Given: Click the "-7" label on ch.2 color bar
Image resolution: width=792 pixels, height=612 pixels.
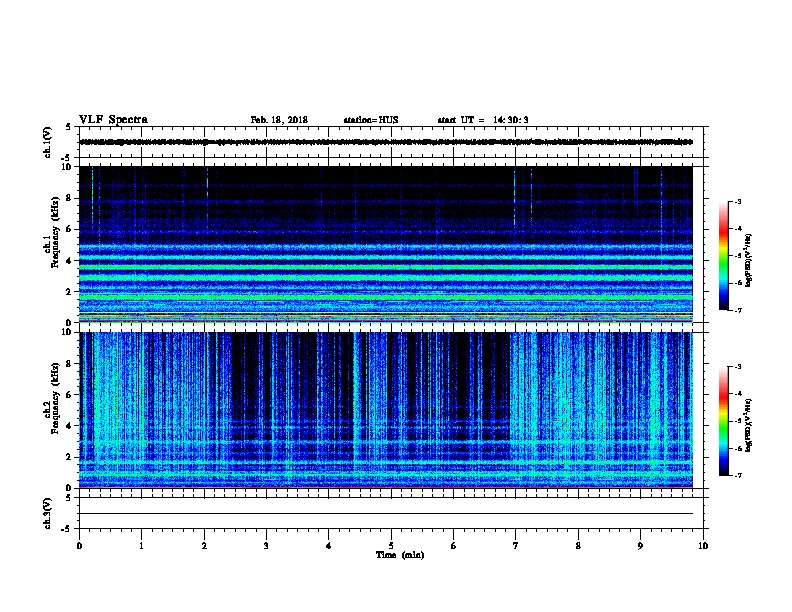Looking at the screenshot, I should pyautogui.click(x=737, y=476).
